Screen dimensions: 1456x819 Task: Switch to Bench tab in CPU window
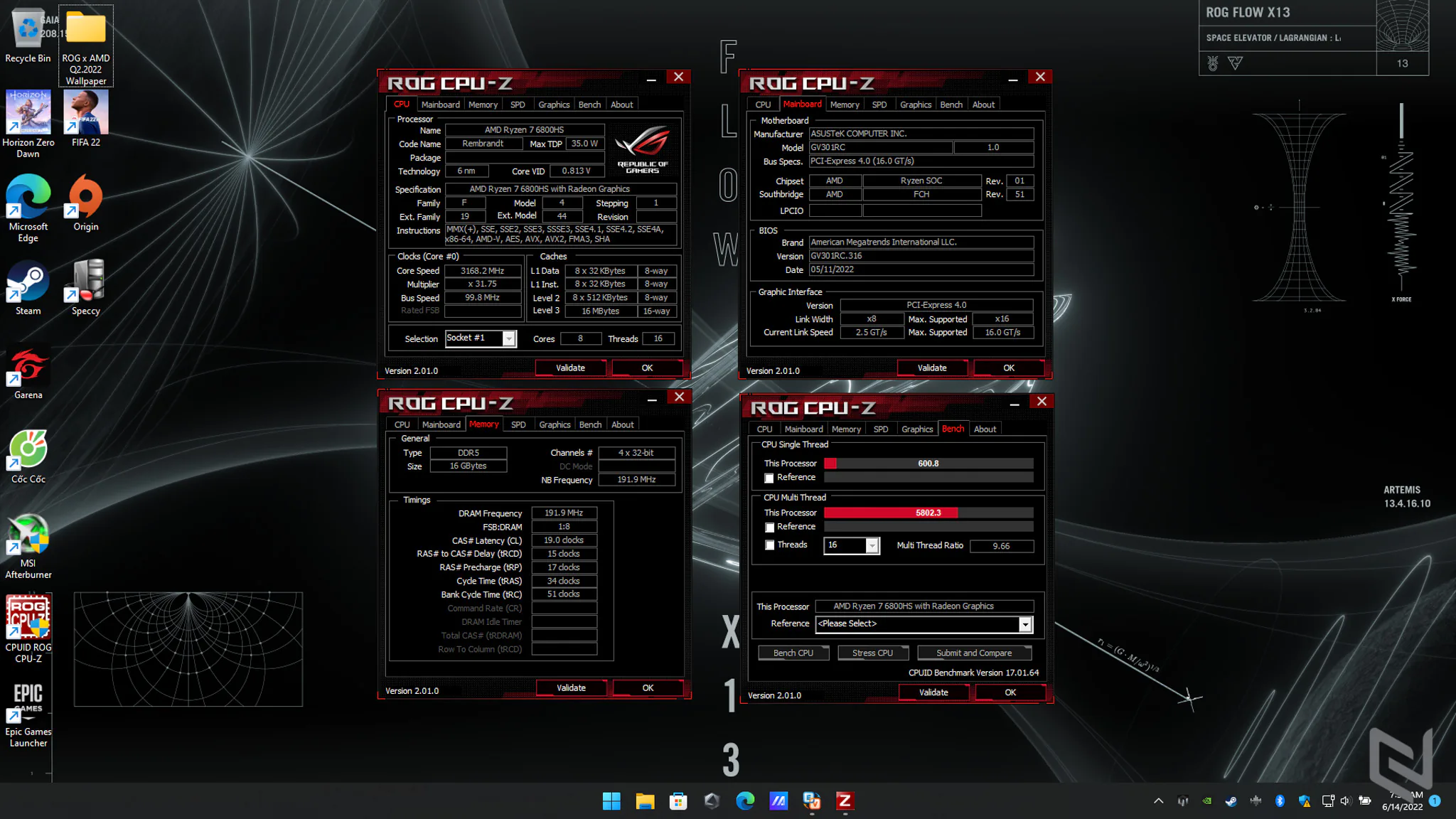point(589,105)
